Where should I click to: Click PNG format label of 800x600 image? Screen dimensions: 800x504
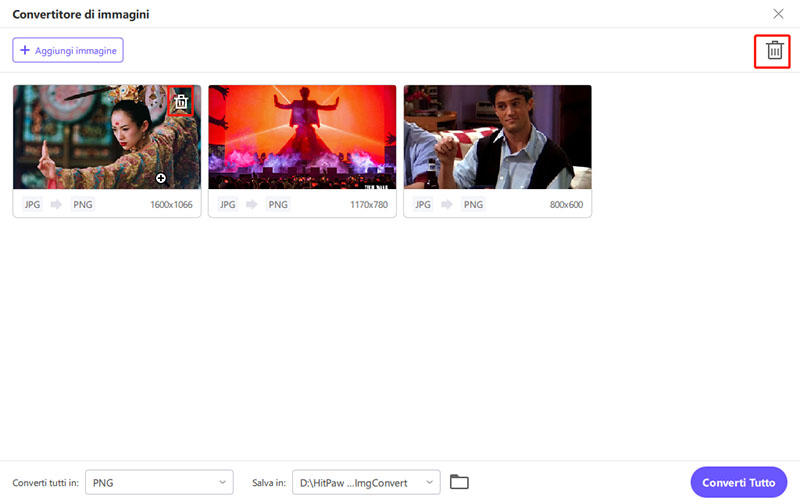point(473,205)
